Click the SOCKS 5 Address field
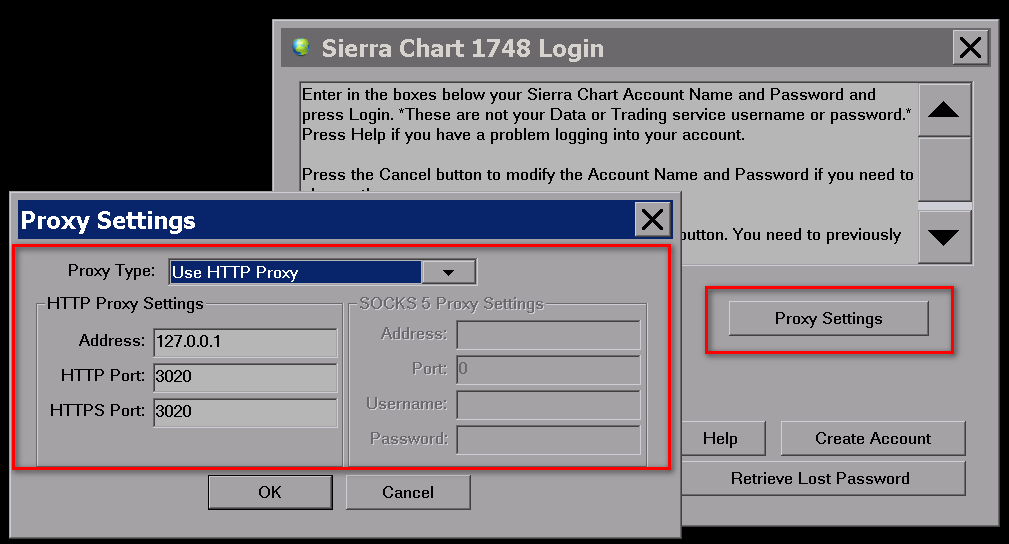 pos(548,335)
